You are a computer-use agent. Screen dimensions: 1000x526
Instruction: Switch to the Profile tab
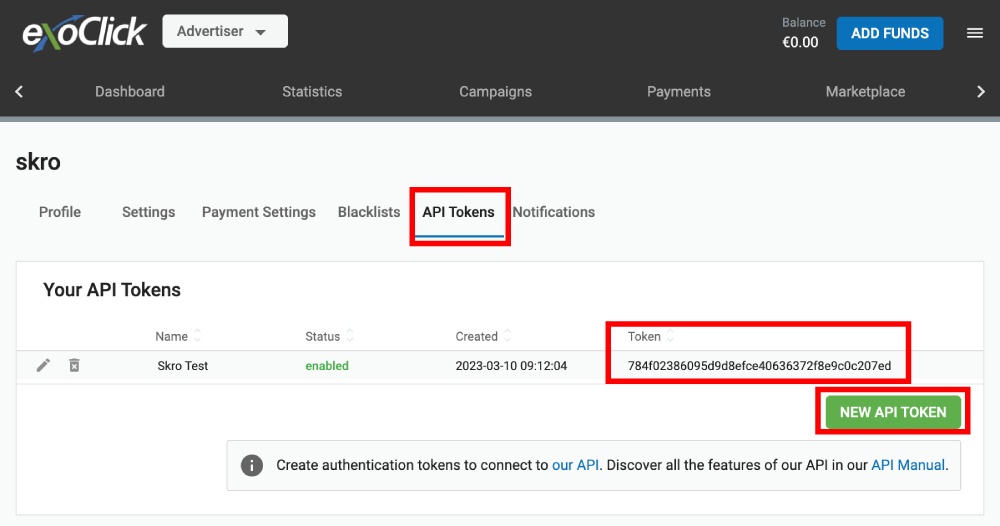(60, 212)
